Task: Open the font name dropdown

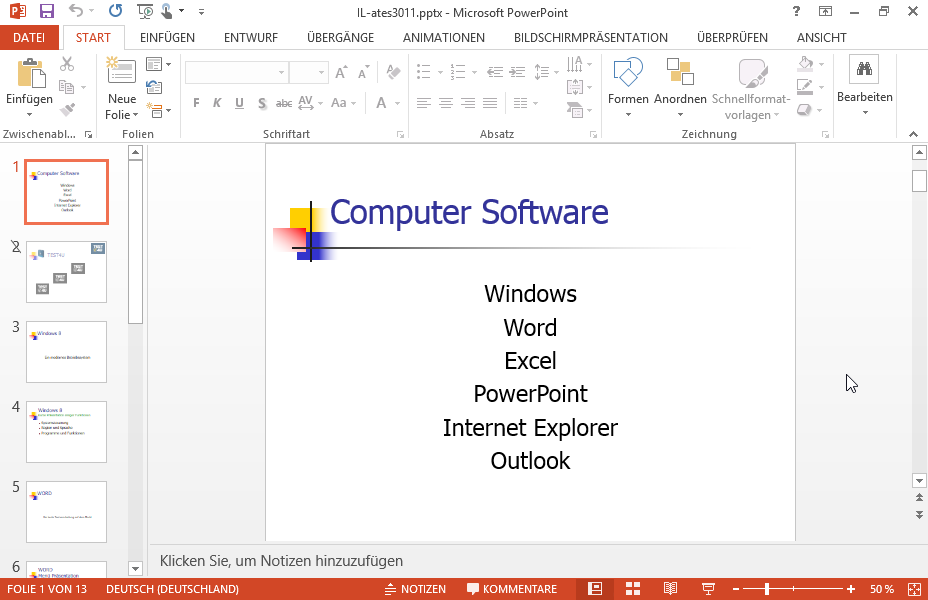Action: click(x=281, y=72)
